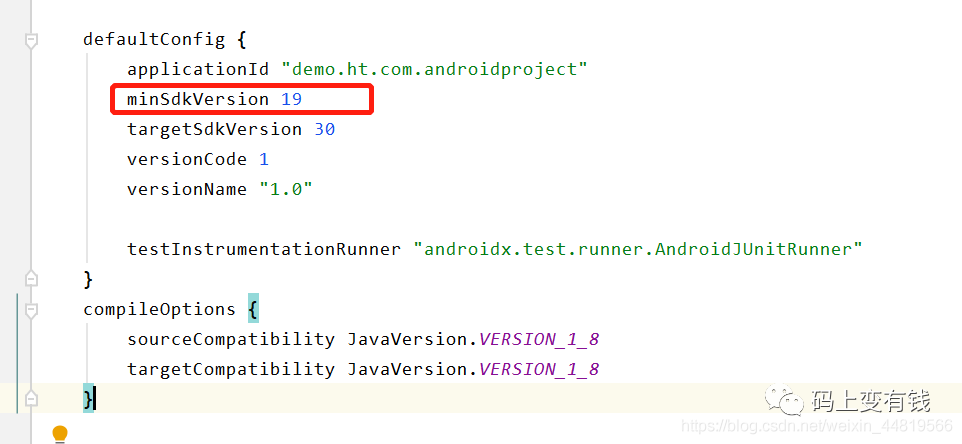
Task: Click the applicationId property name
Action: tap(198, 69)
